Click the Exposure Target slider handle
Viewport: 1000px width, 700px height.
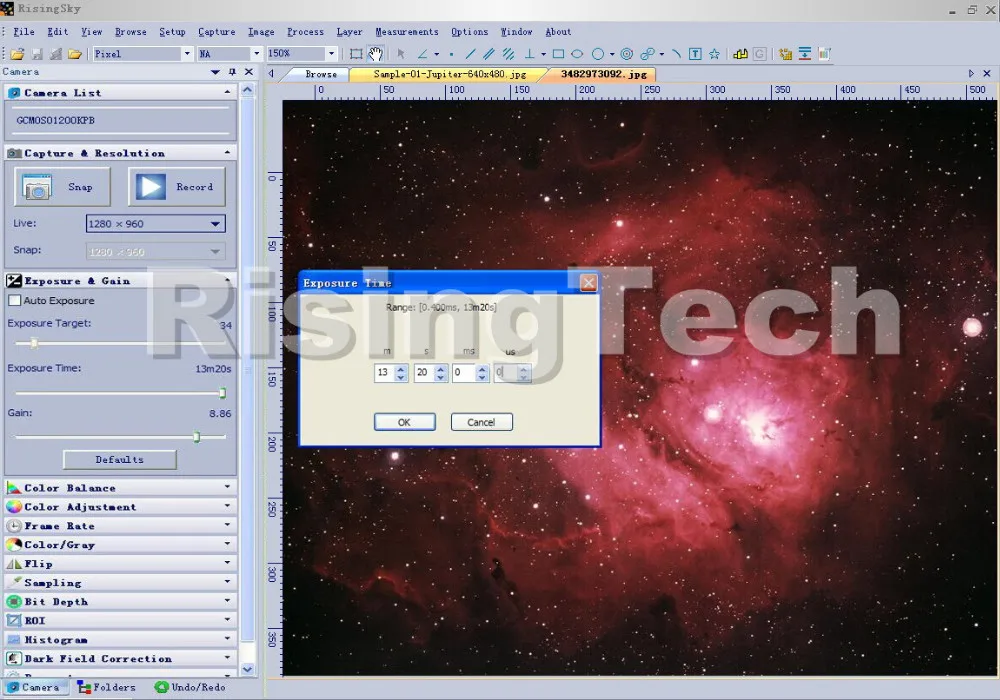(34, 344)
